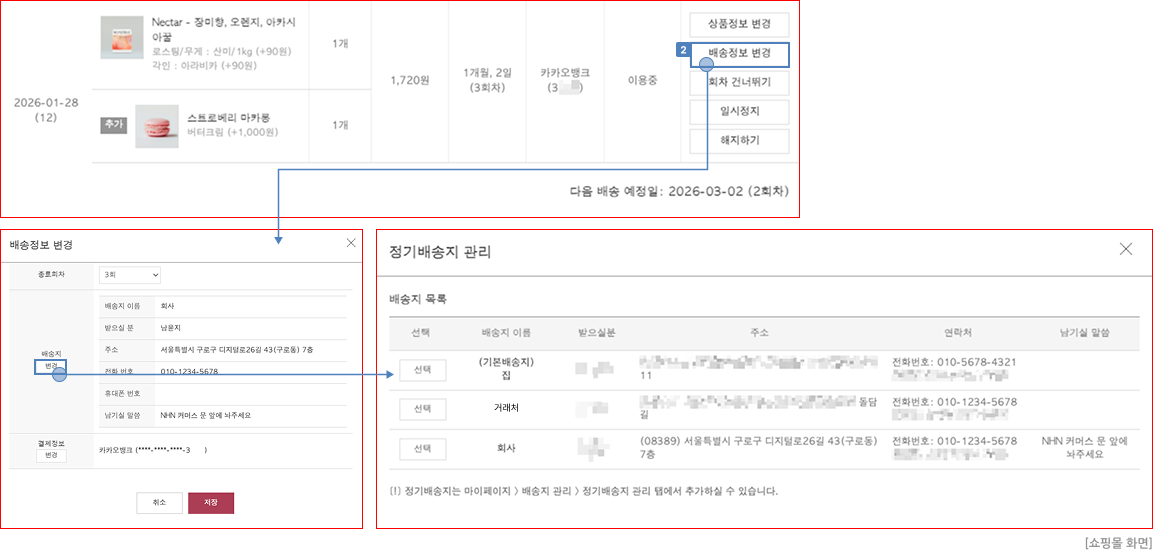Click the 스트로베리 마카롱 product name
1153x558 pixels.
[x=228, y=118]
